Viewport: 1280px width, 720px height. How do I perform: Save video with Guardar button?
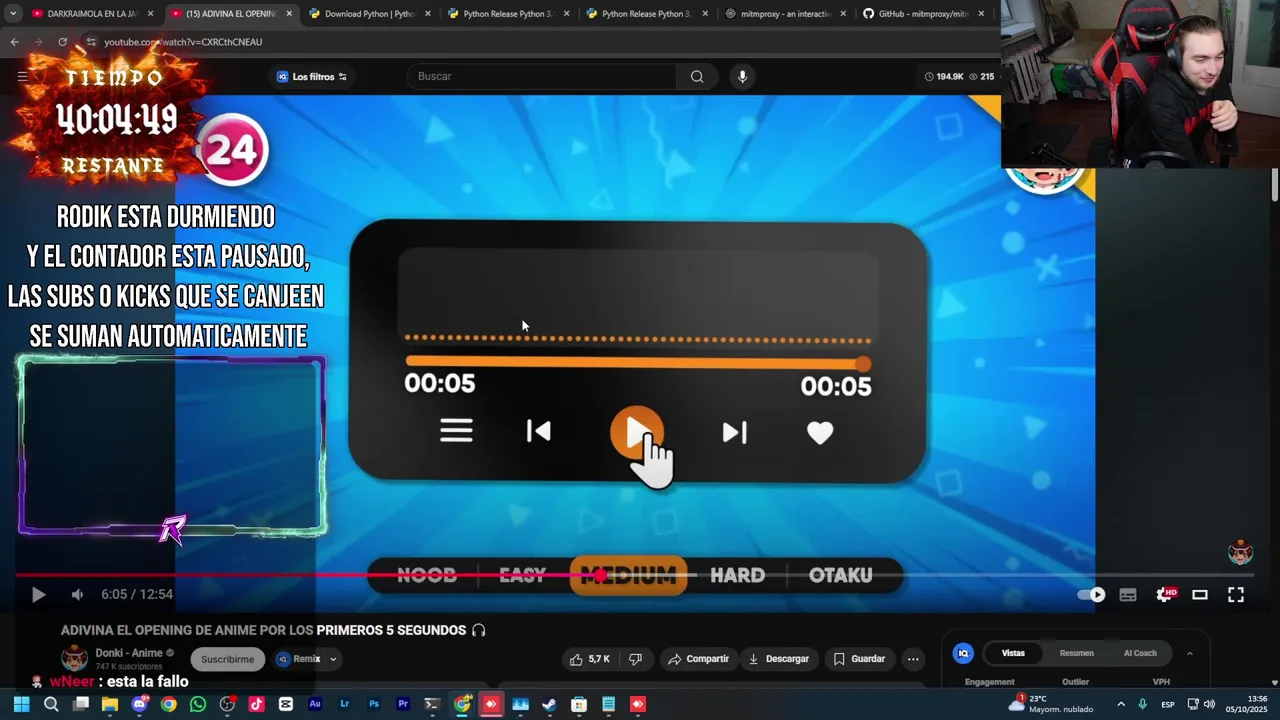click(859, 659)
